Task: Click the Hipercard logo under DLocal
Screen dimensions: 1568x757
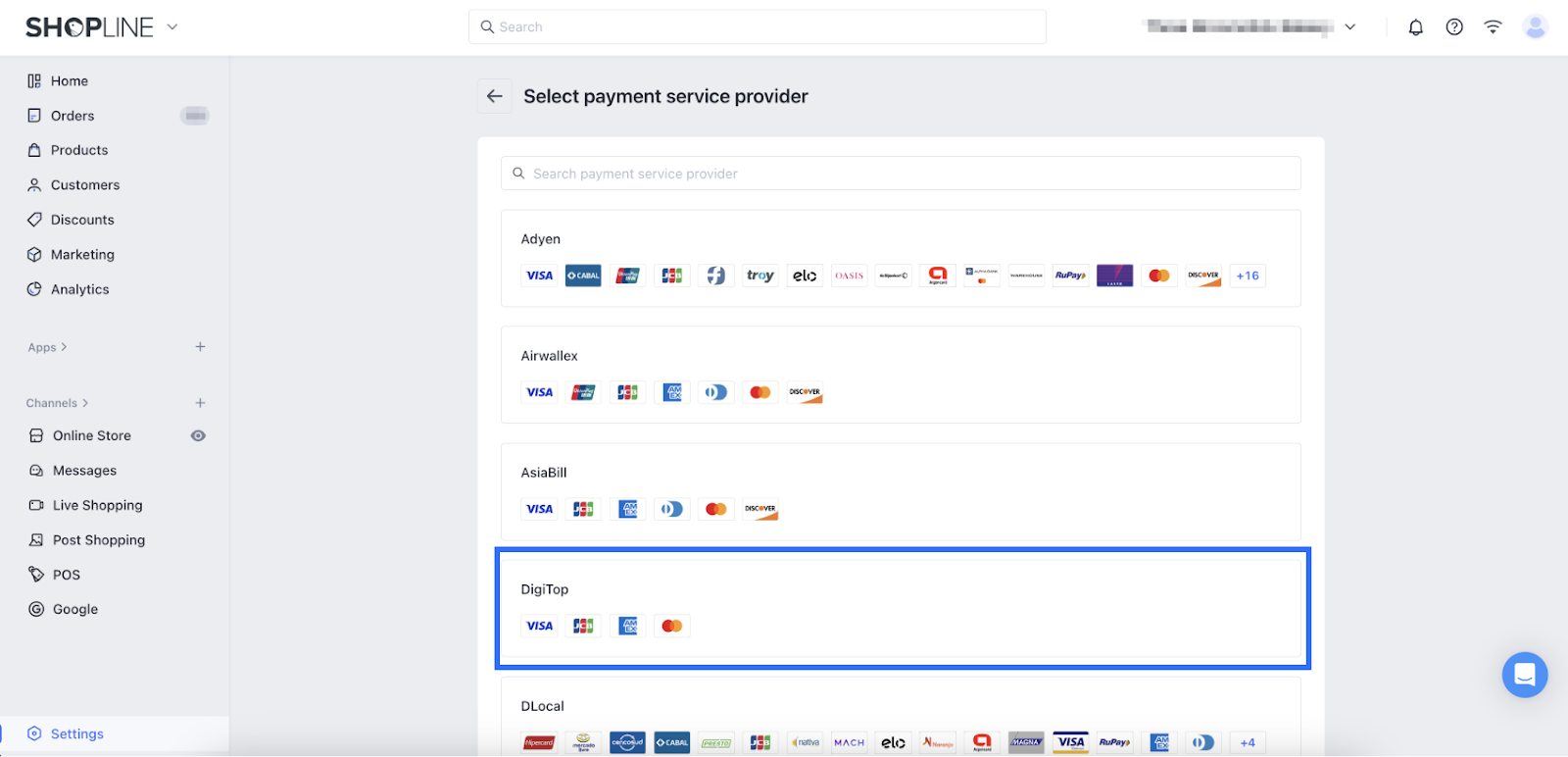Action: point(539,742)
